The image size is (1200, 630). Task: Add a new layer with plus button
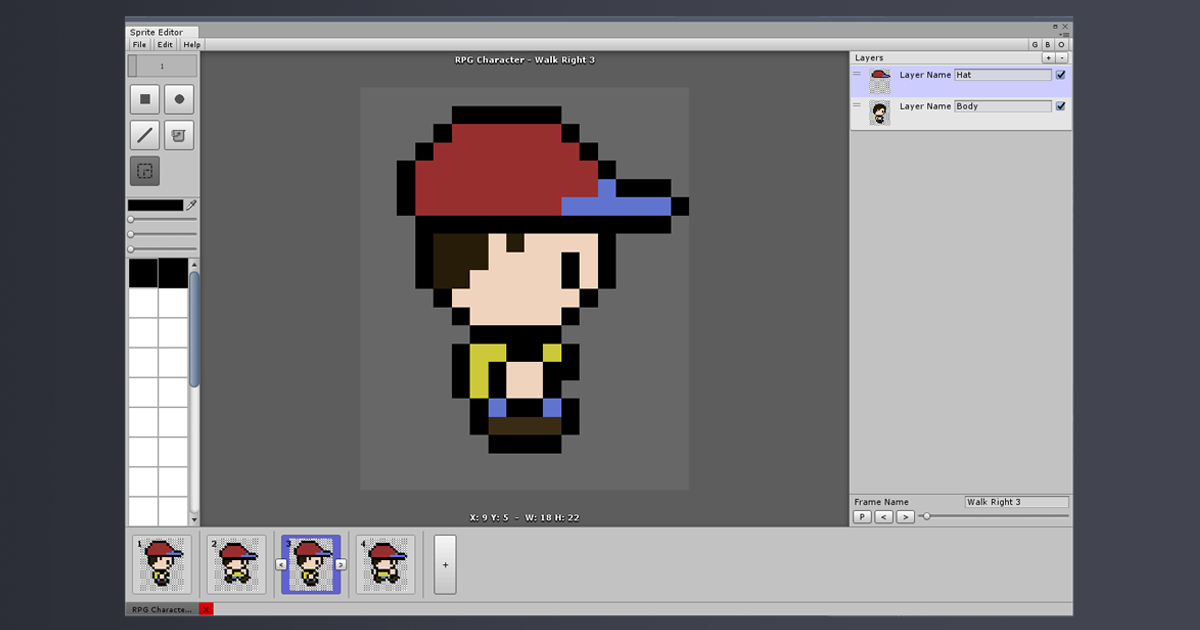click(x=1048, y=58)
